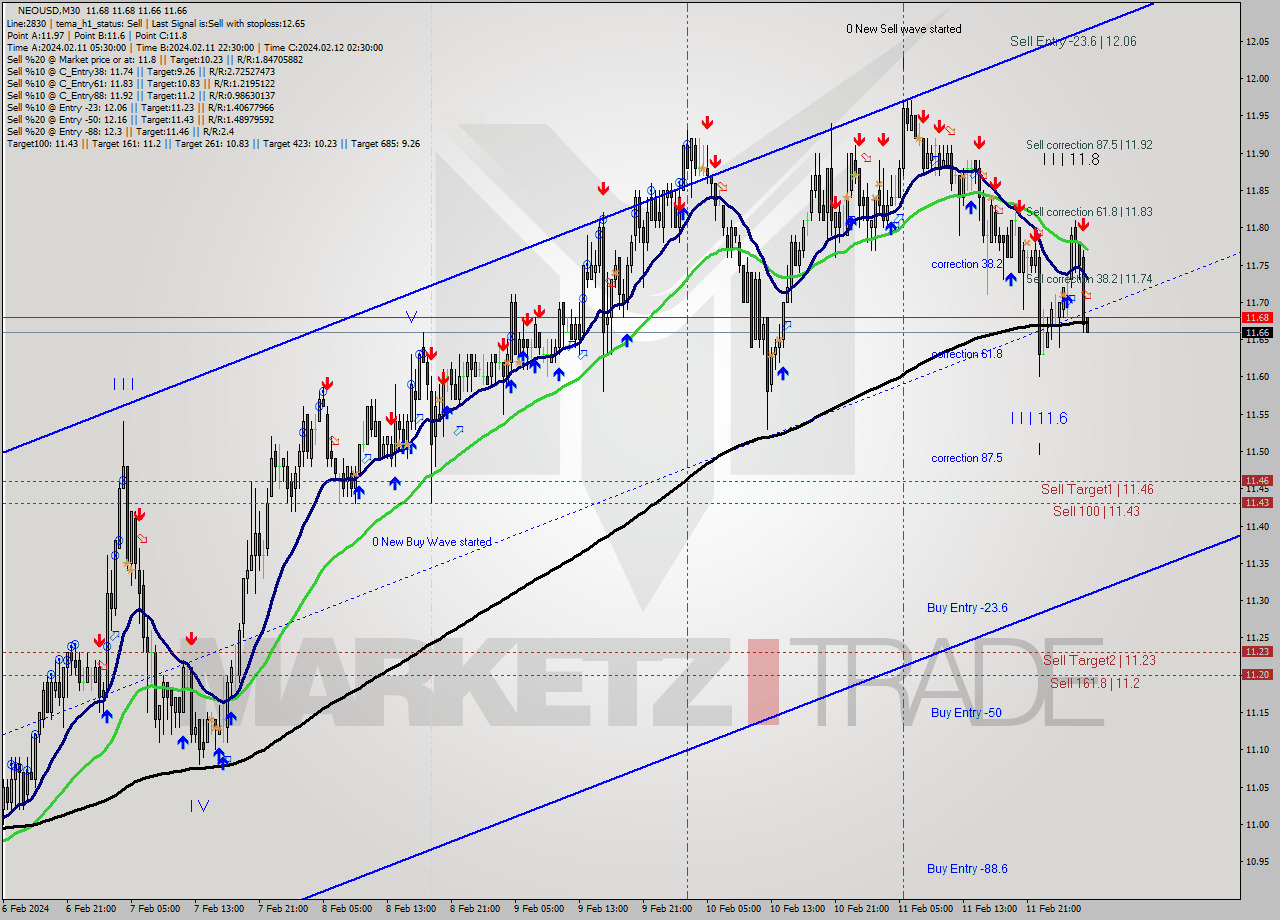Click the 'Buy Entry -50' label
This screenshot has height=920, width=1280.
point(966,712)
